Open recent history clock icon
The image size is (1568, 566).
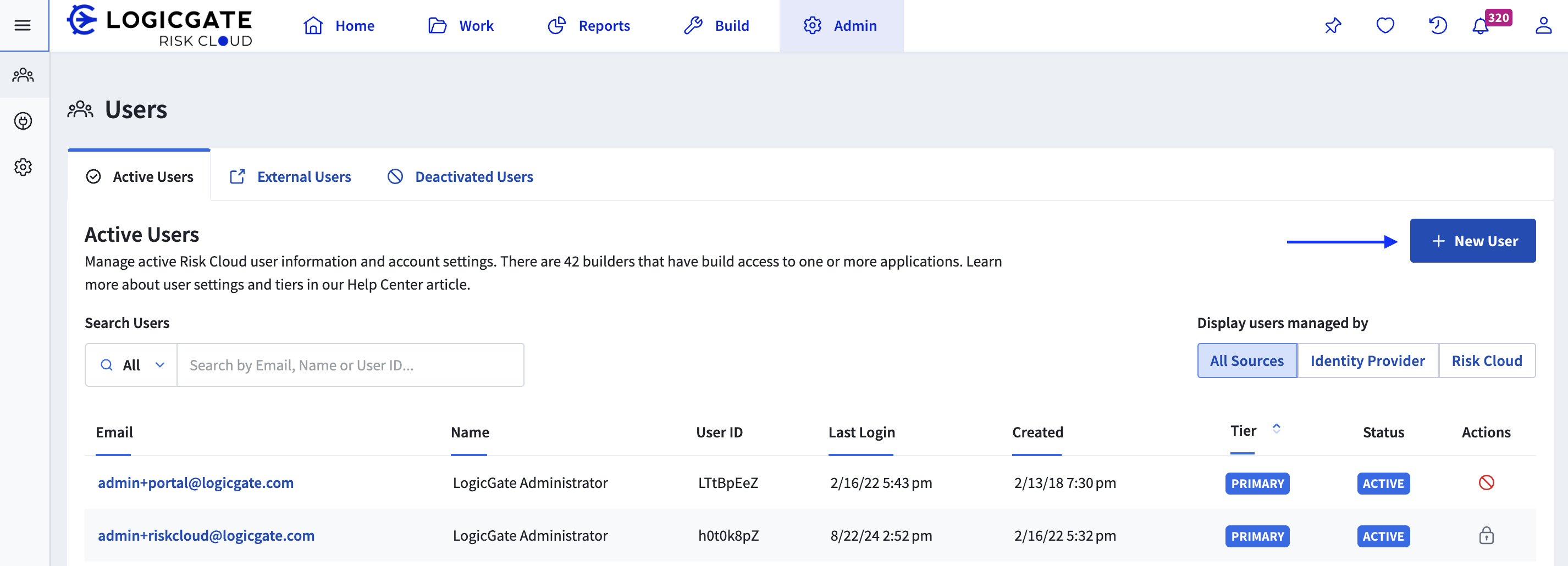tap(1437, 26)
